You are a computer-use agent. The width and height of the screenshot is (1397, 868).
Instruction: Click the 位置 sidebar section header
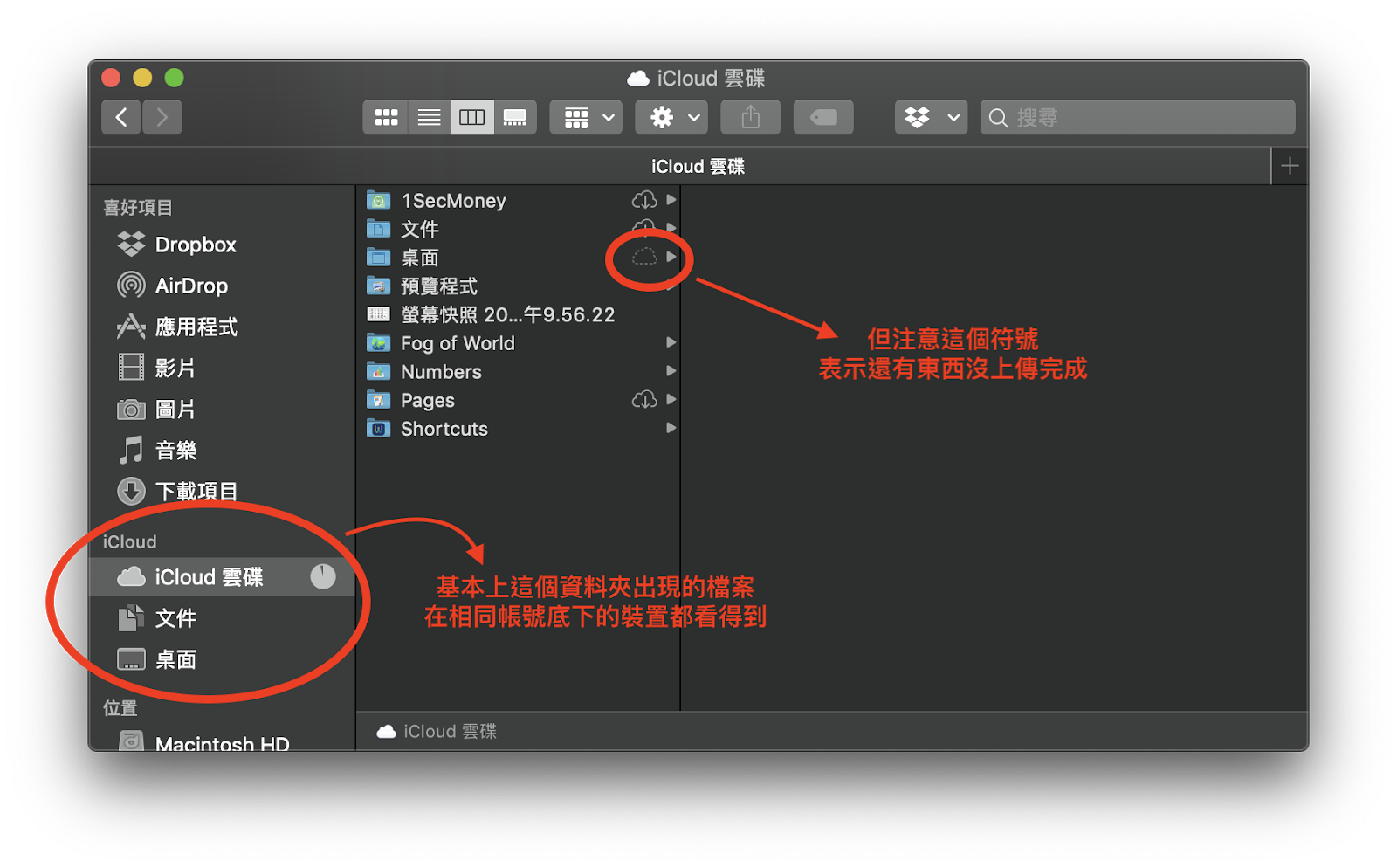pos(120,708)
